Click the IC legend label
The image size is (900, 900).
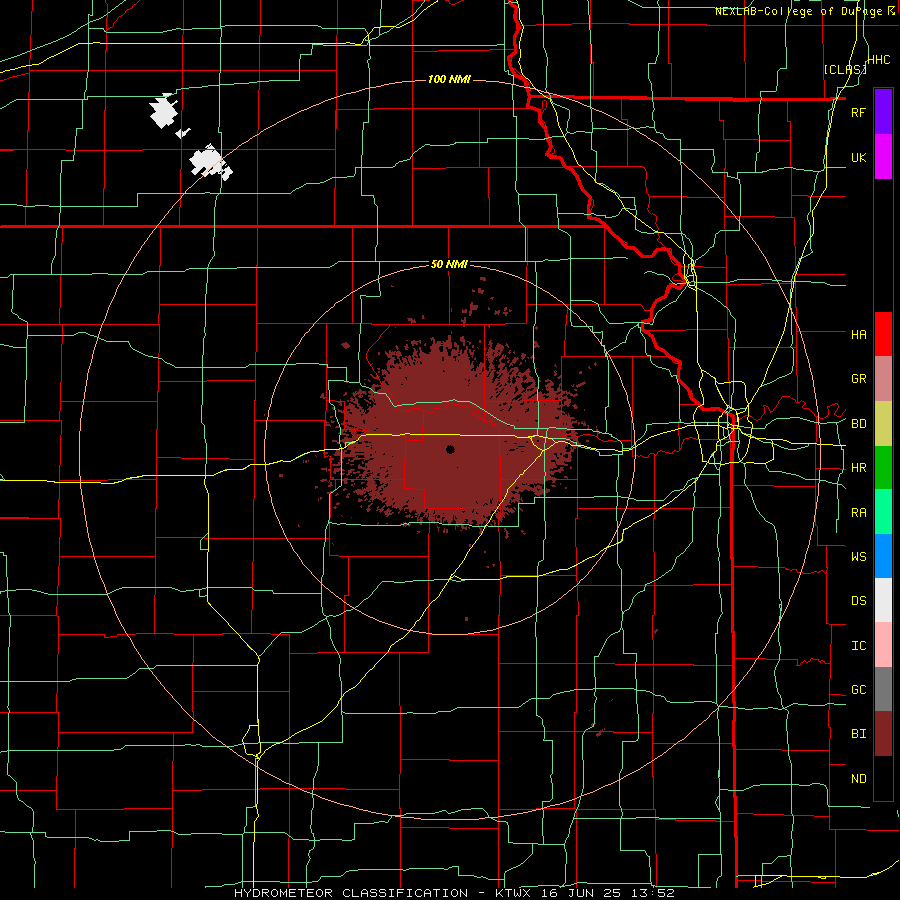pos(858,646)
